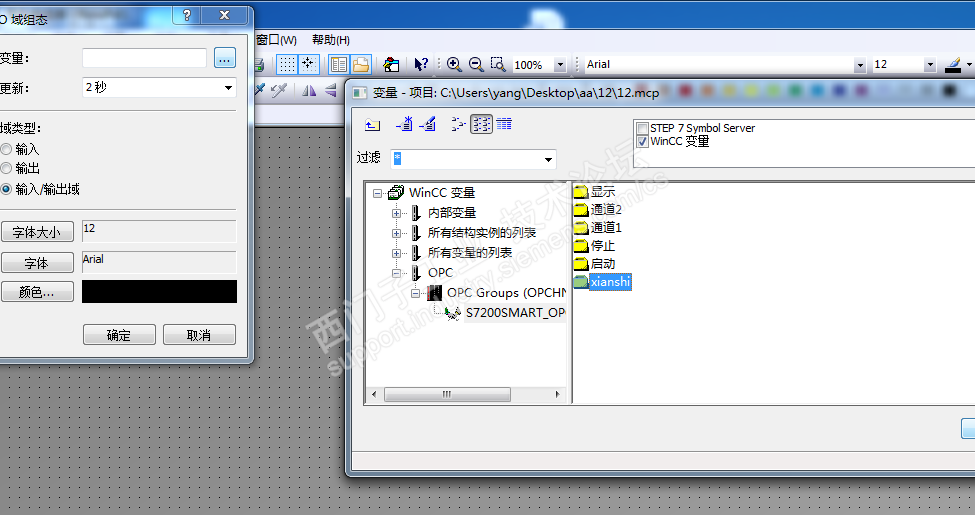Click the create new tag icon

tap(404, 124)
